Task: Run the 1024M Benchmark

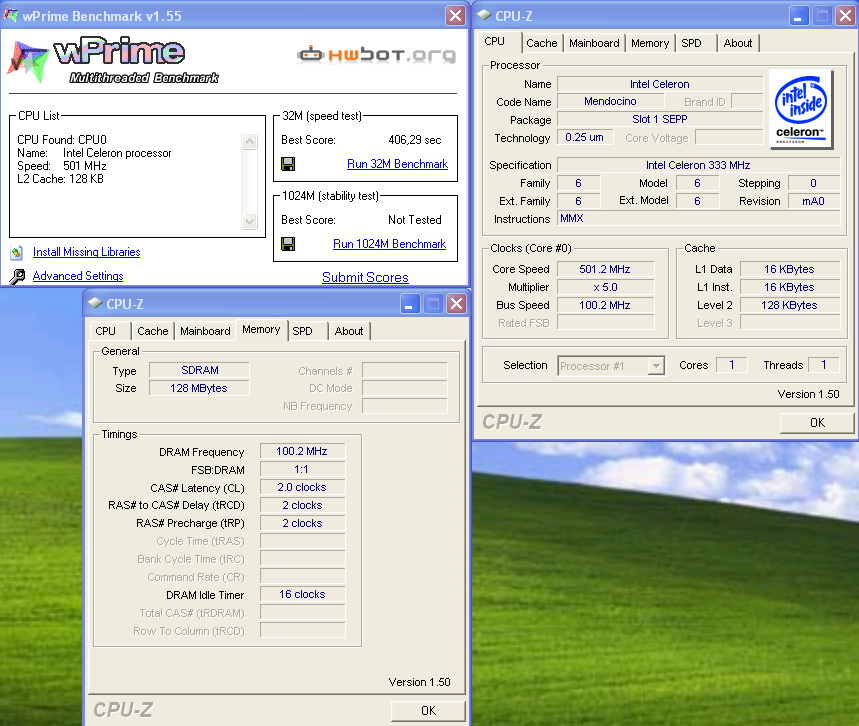Action: click(390, 244)
